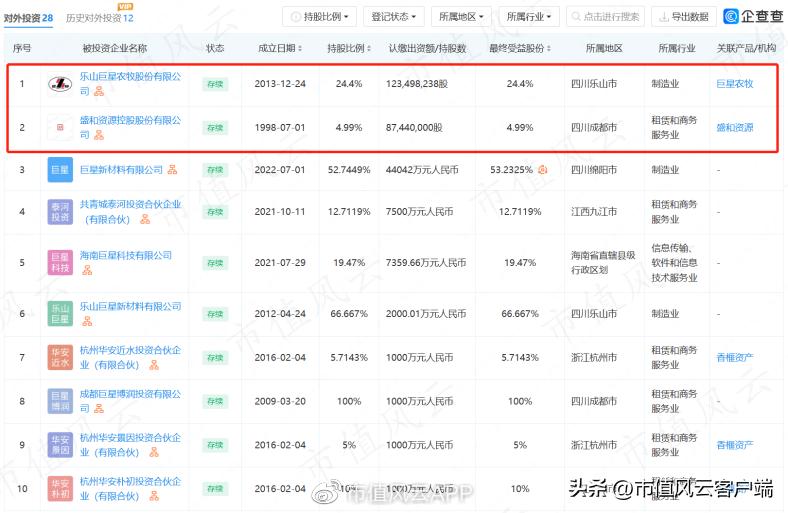Screen dimensions: 788x513
Task: Select 江西九江市 region cell
Action: point(594,212)
